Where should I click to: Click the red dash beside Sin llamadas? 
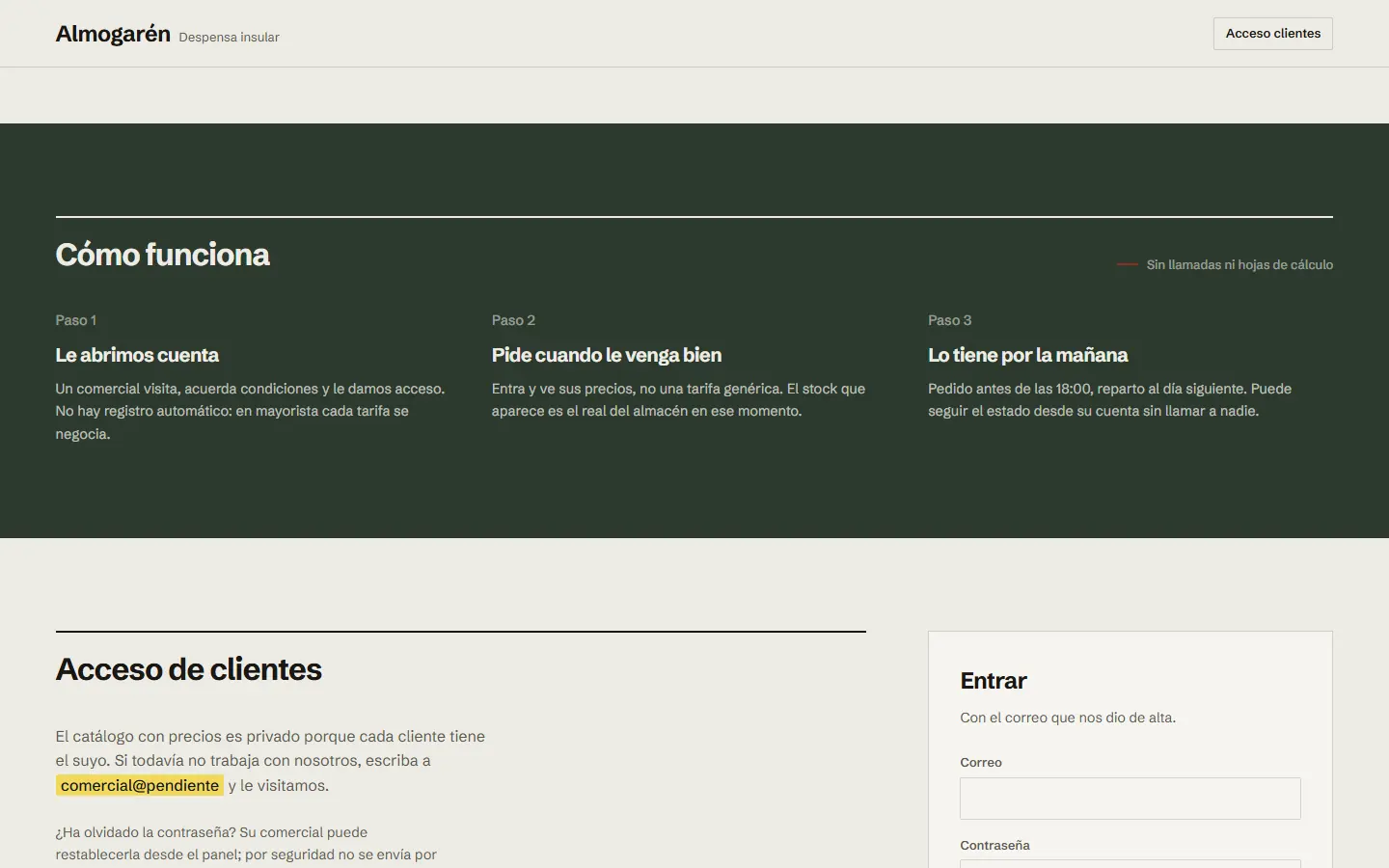tap(1127, 264)
